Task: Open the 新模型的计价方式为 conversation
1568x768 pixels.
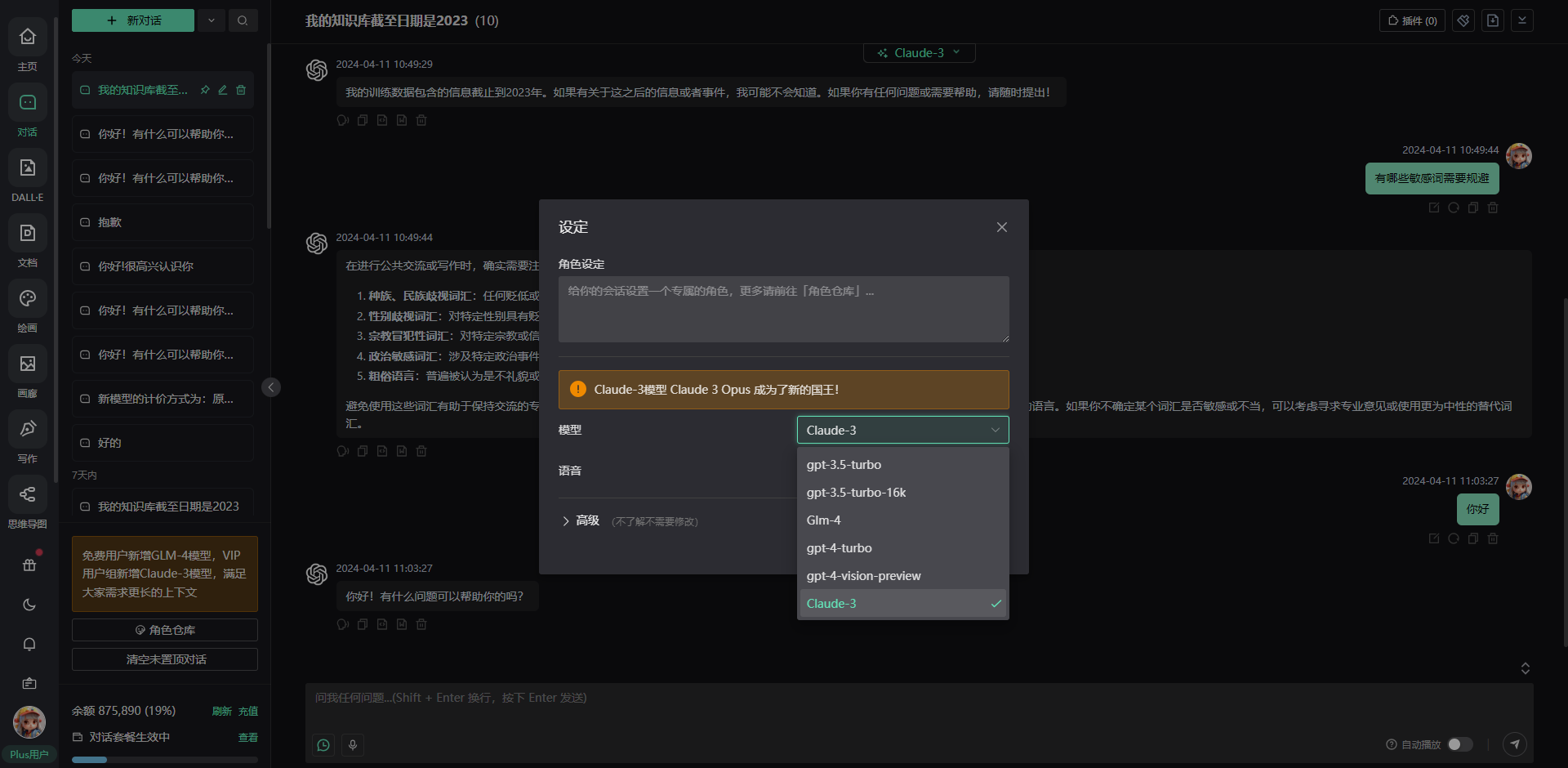Action: coord(163,399)
